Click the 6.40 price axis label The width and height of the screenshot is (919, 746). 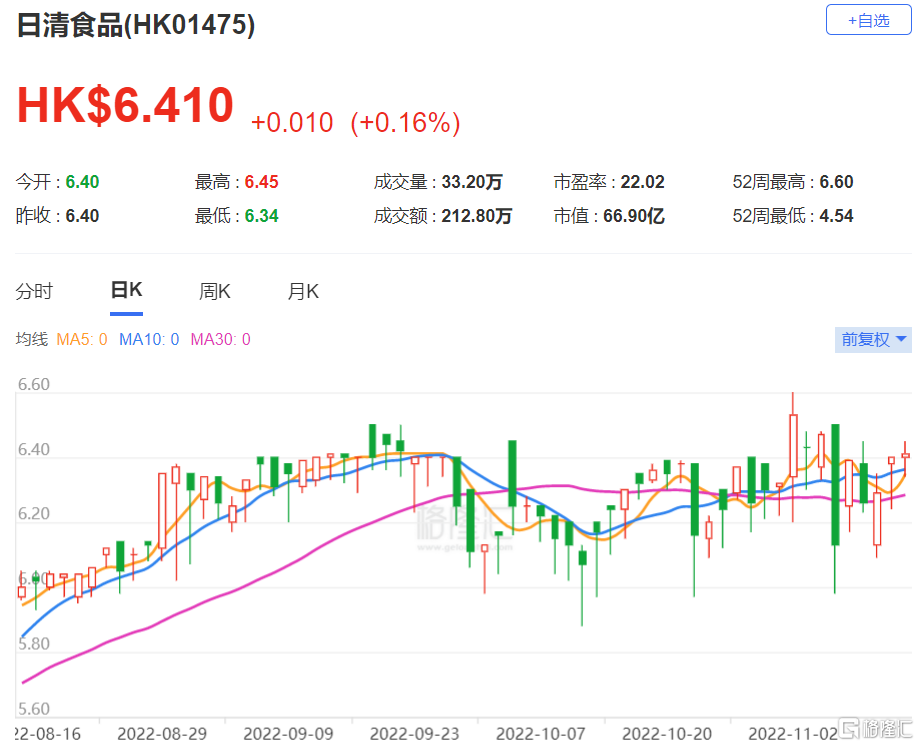pos(33,449)
